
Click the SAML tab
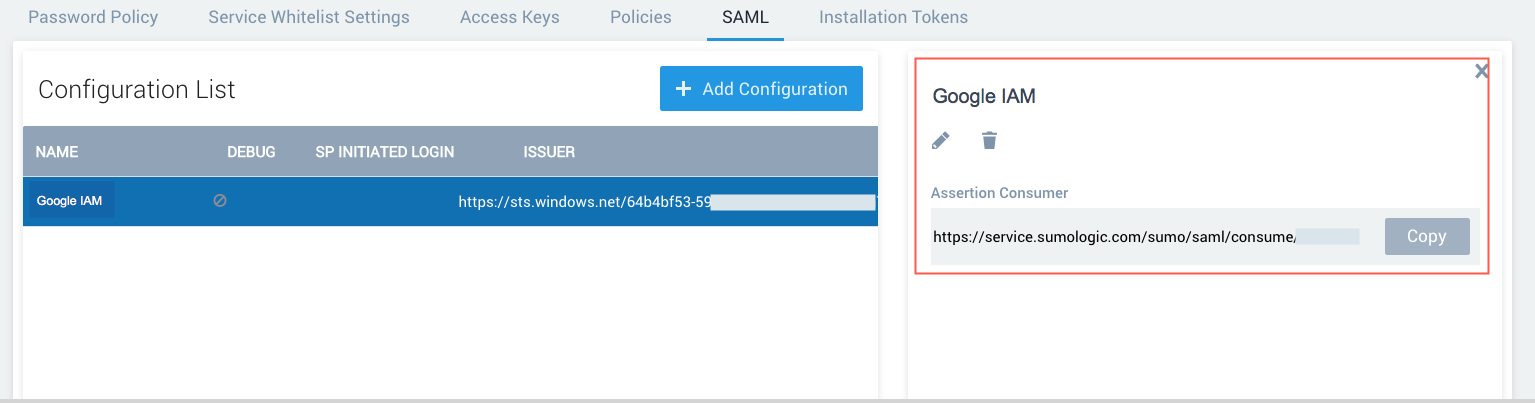[745, 17]
